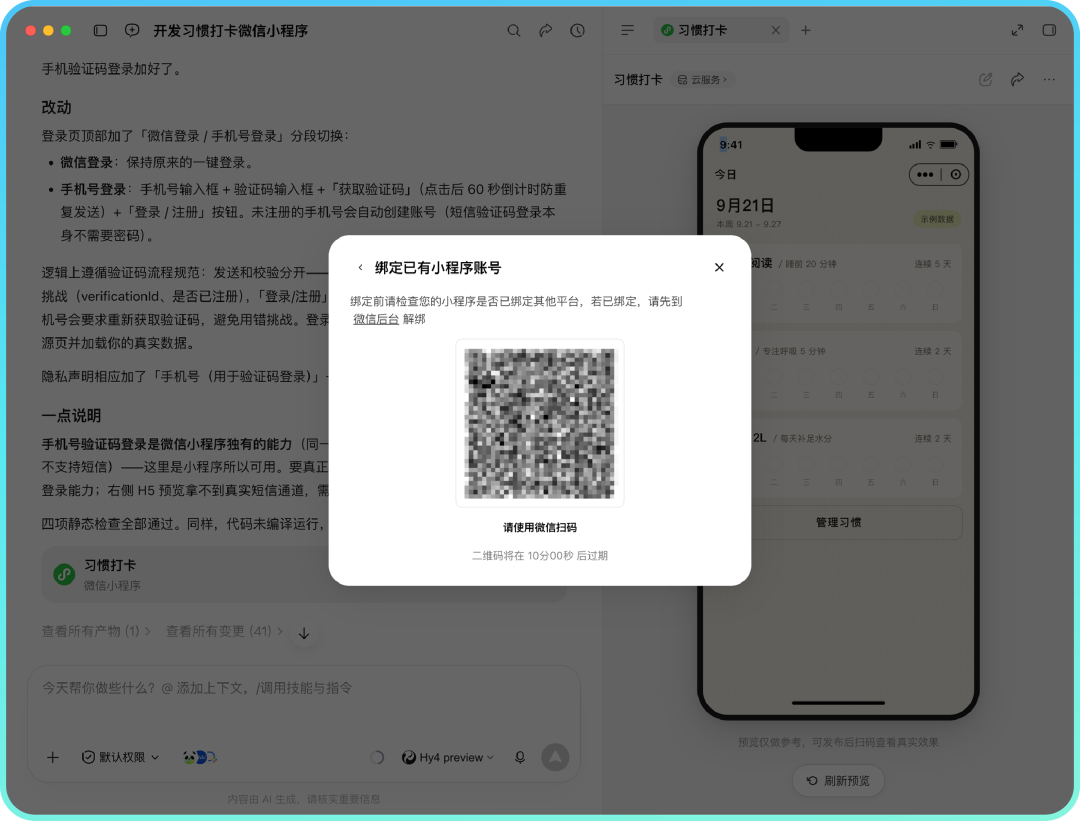Toggle Sunday circle in 专注呼吸 habit row
The height and width of the screenshot is (821, 1080).
click(x=935, y=377)
